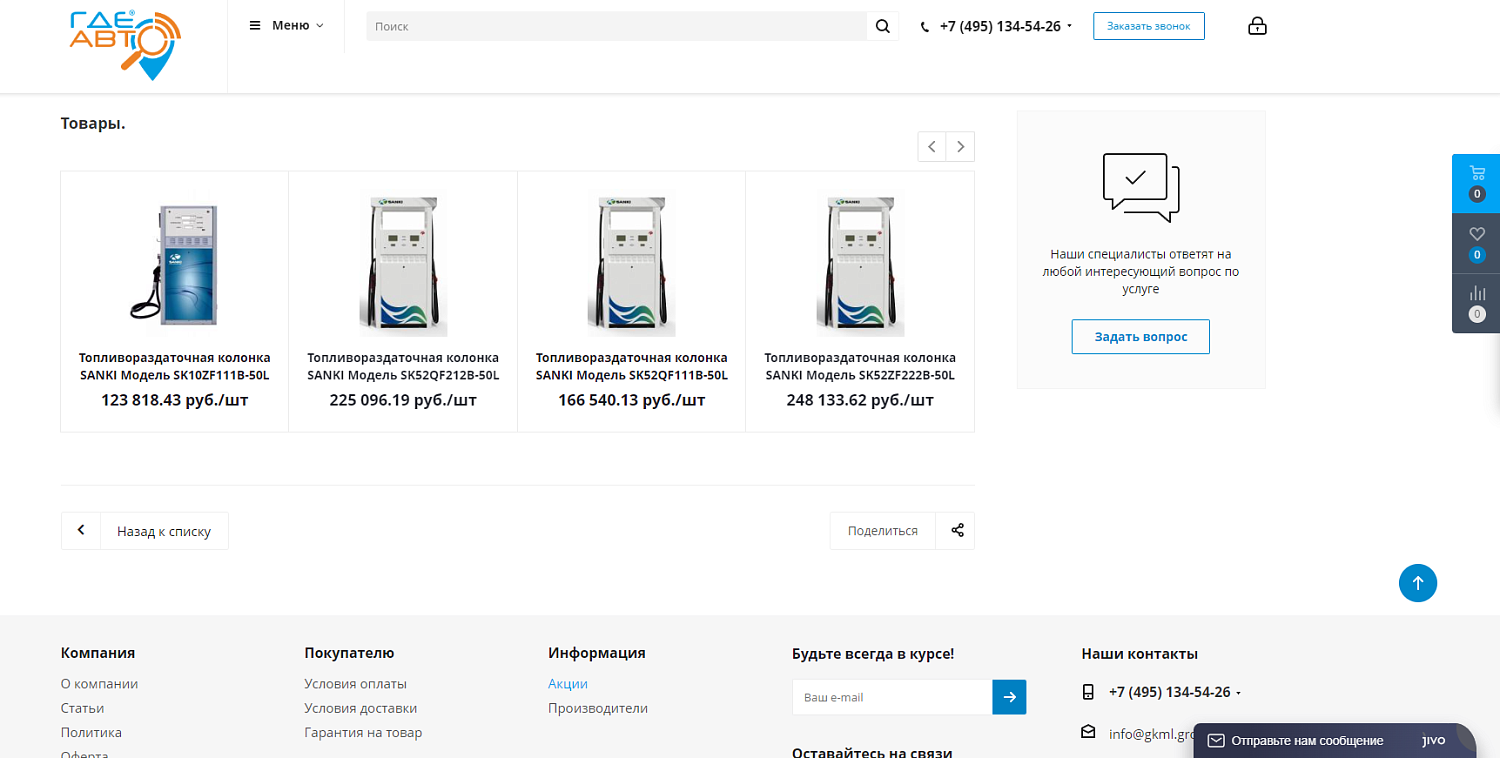Open the favorites heart side icon
The image size is (1500, 758).
pyautogui.click(x=1476, y=243)
